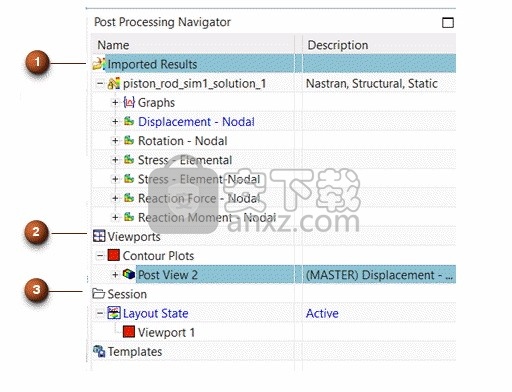The height and width of the screenshot is (392, 512).
Task: Click the Rotation - Nodal result icon
Action: click(x=129, y=140)
